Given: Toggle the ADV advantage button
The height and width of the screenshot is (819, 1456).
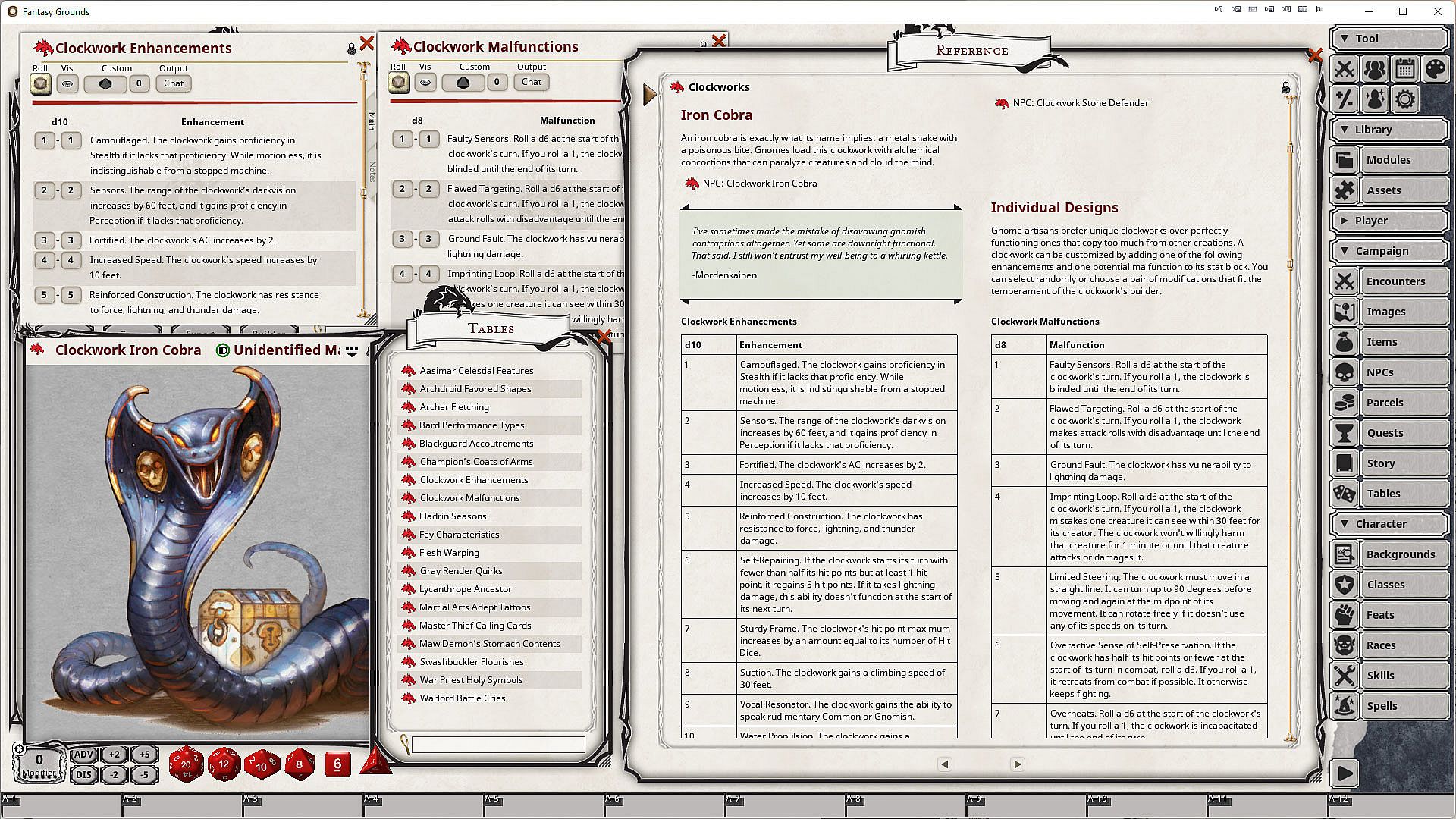Looking at the screenshot, I should (x=83, y=755).
